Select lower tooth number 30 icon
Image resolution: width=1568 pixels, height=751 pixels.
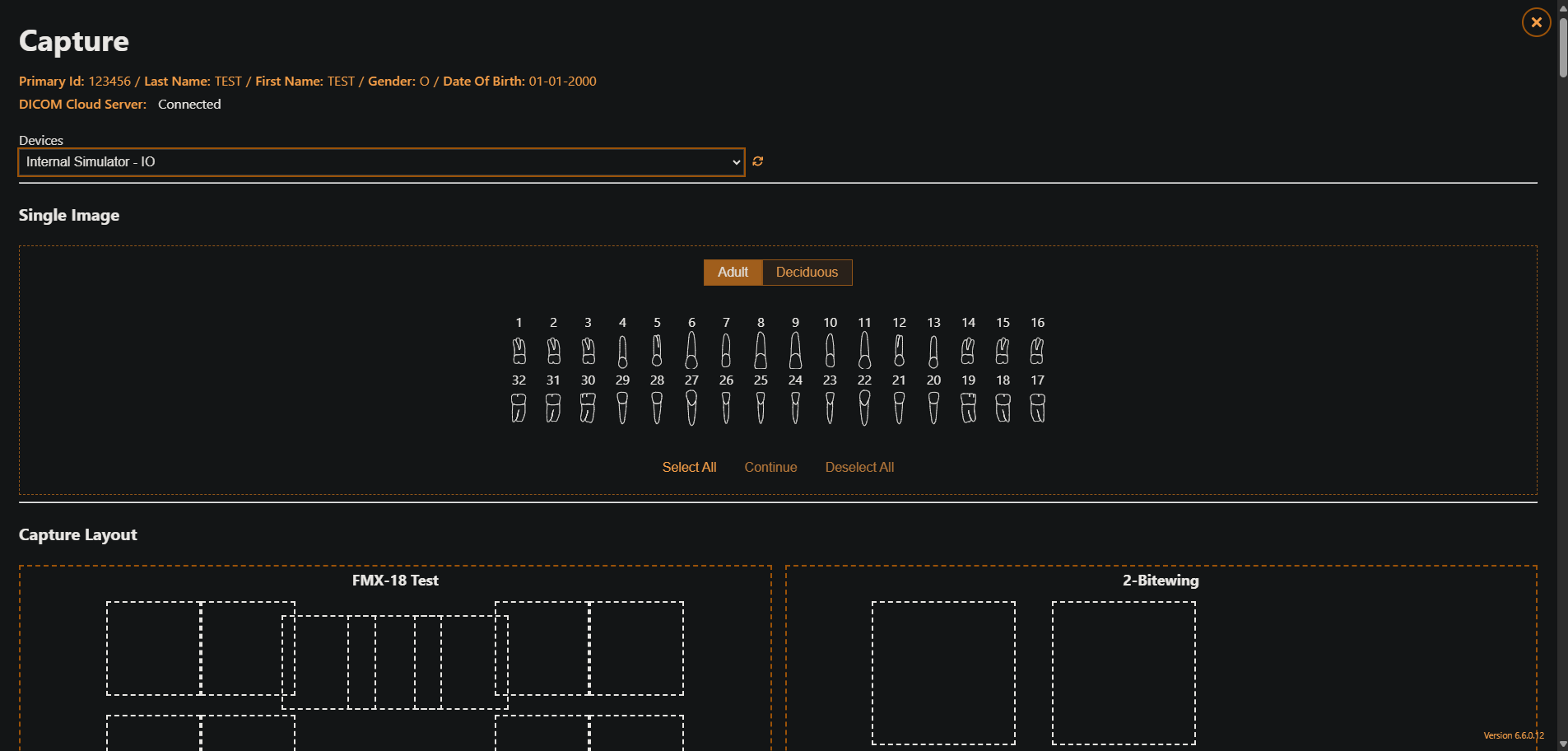[x=588, y=408]
